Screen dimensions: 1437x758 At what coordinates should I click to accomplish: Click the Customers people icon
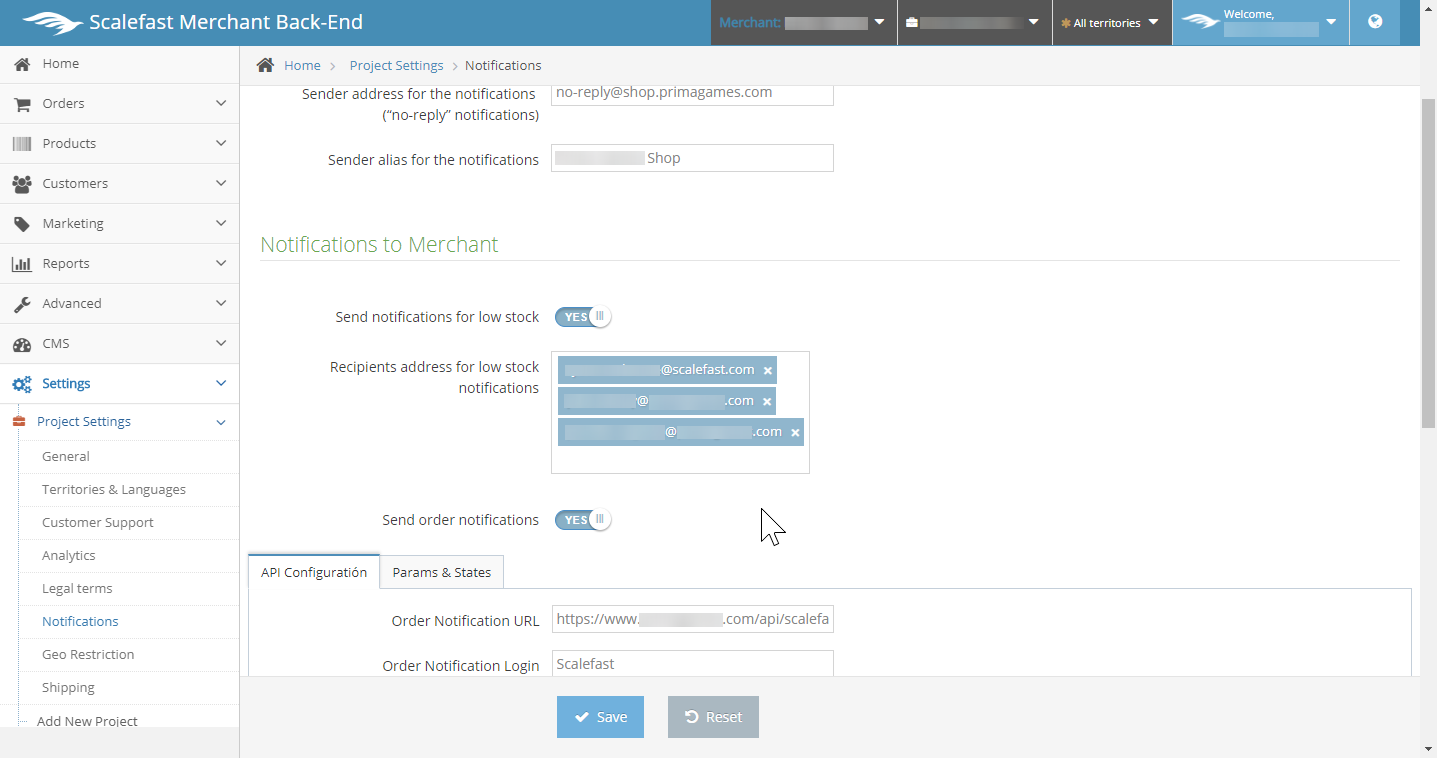(22, 184)
